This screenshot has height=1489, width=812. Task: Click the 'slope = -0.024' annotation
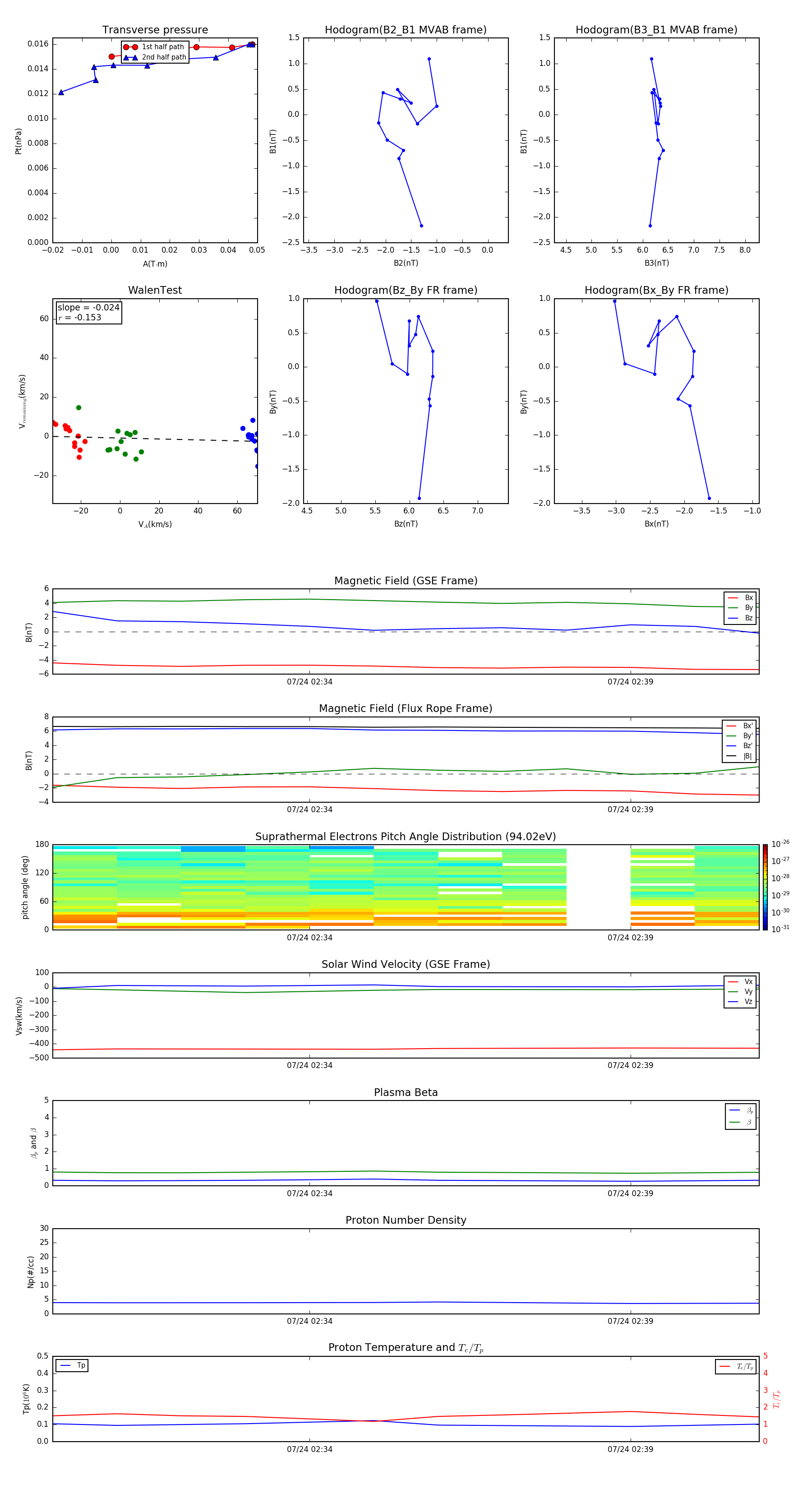pos(88,308)
